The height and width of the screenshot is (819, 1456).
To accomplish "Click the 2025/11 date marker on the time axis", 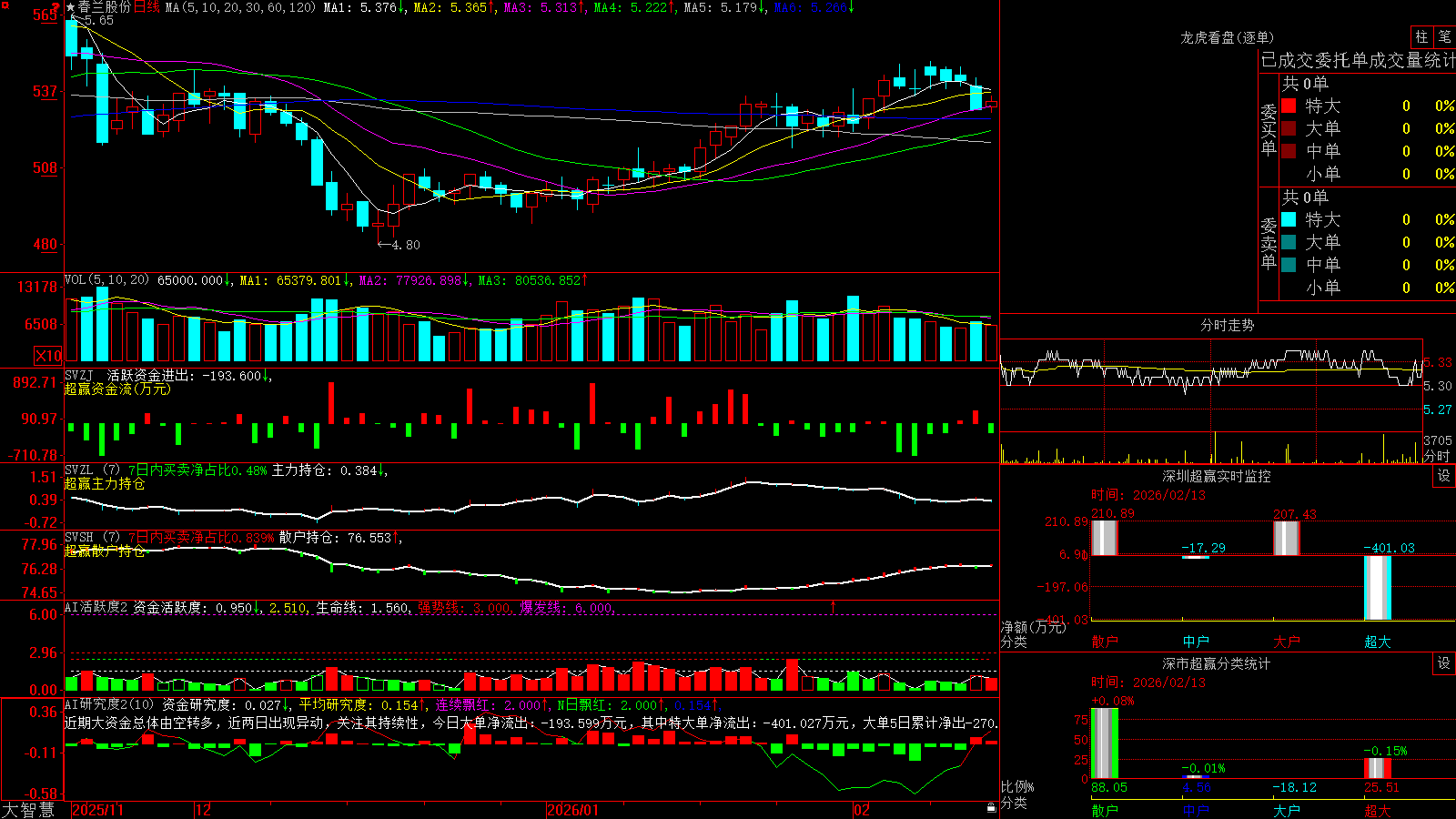I will tap(97, 809).
